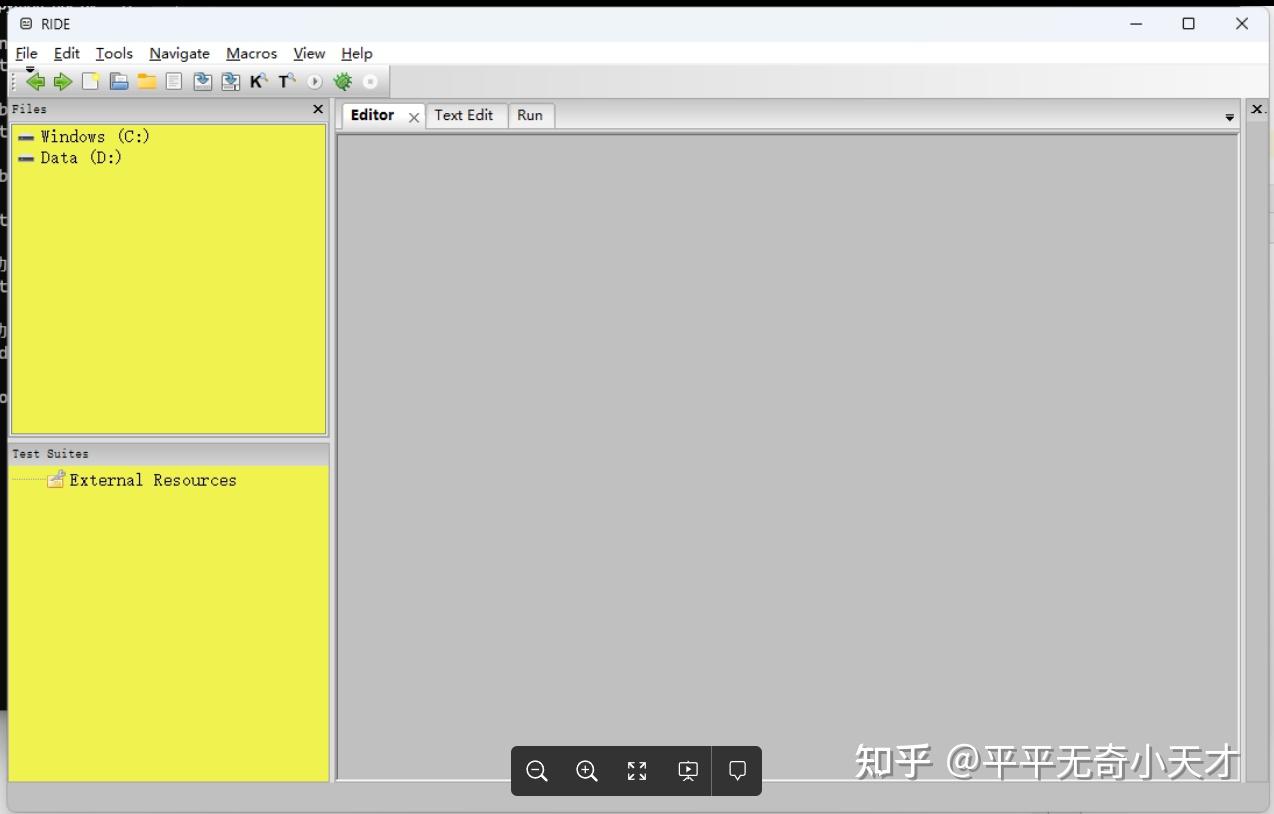Search tests using the T magnifier icon

(x=286, y=81)
